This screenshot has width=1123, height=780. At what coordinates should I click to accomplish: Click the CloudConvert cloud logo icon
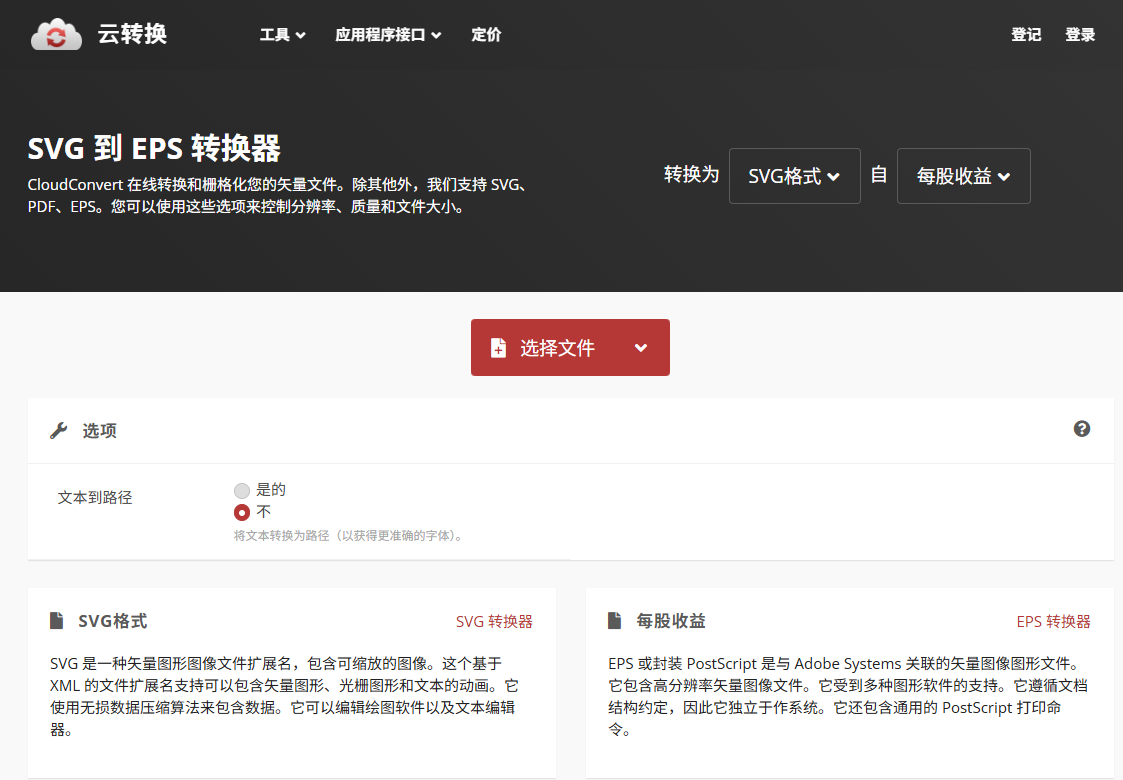pyautogui.click(x=56, y=35)
